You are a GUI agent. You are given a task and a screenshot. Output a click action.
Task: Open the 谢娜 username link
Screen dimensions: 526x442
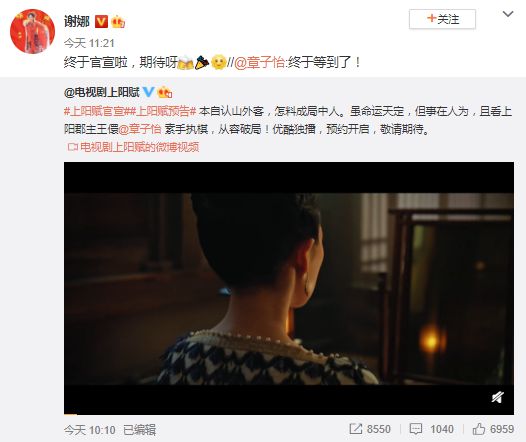[x=77, y=22]
